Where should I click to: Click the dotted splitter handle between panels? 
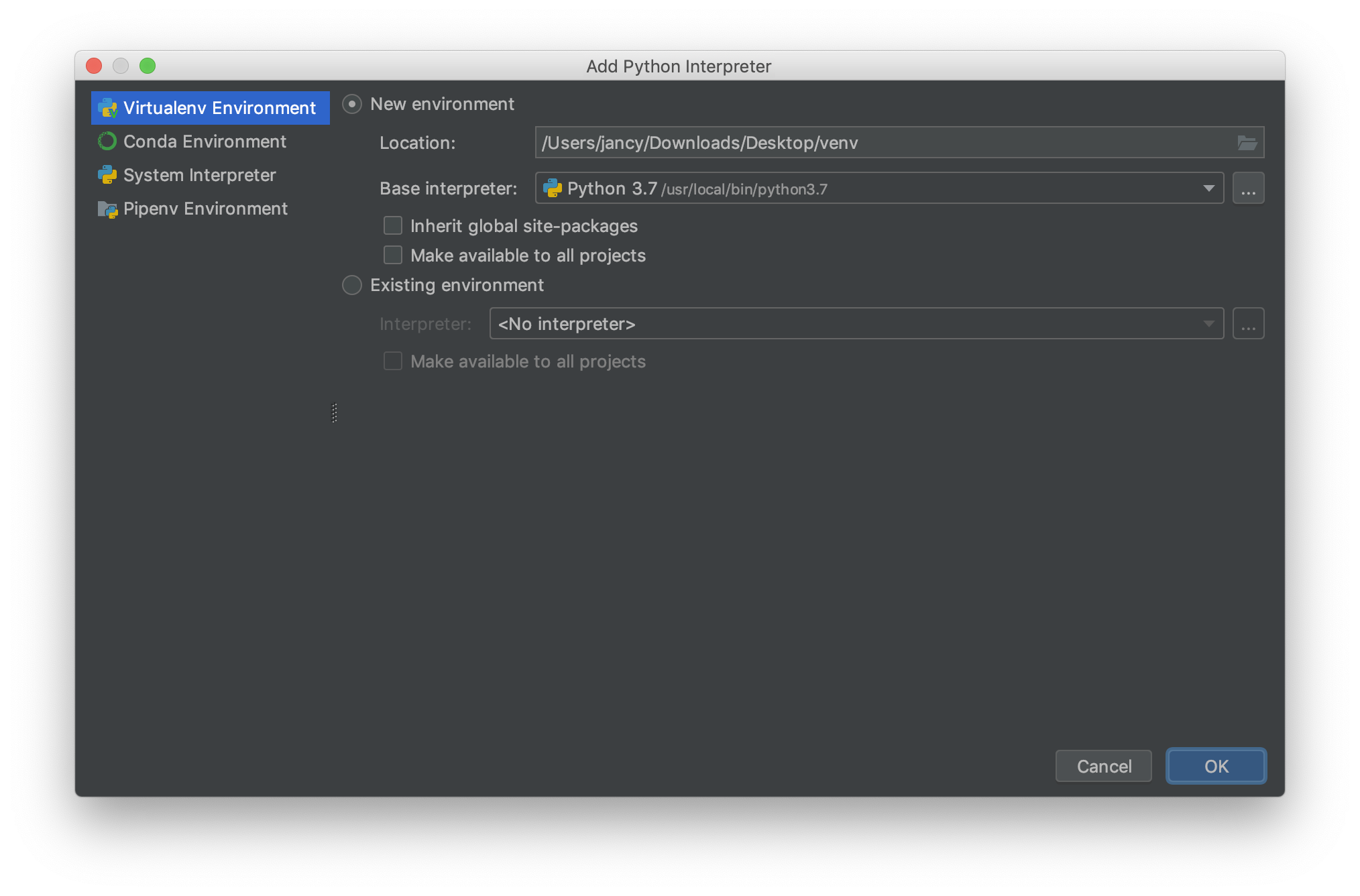click(335, 412)
